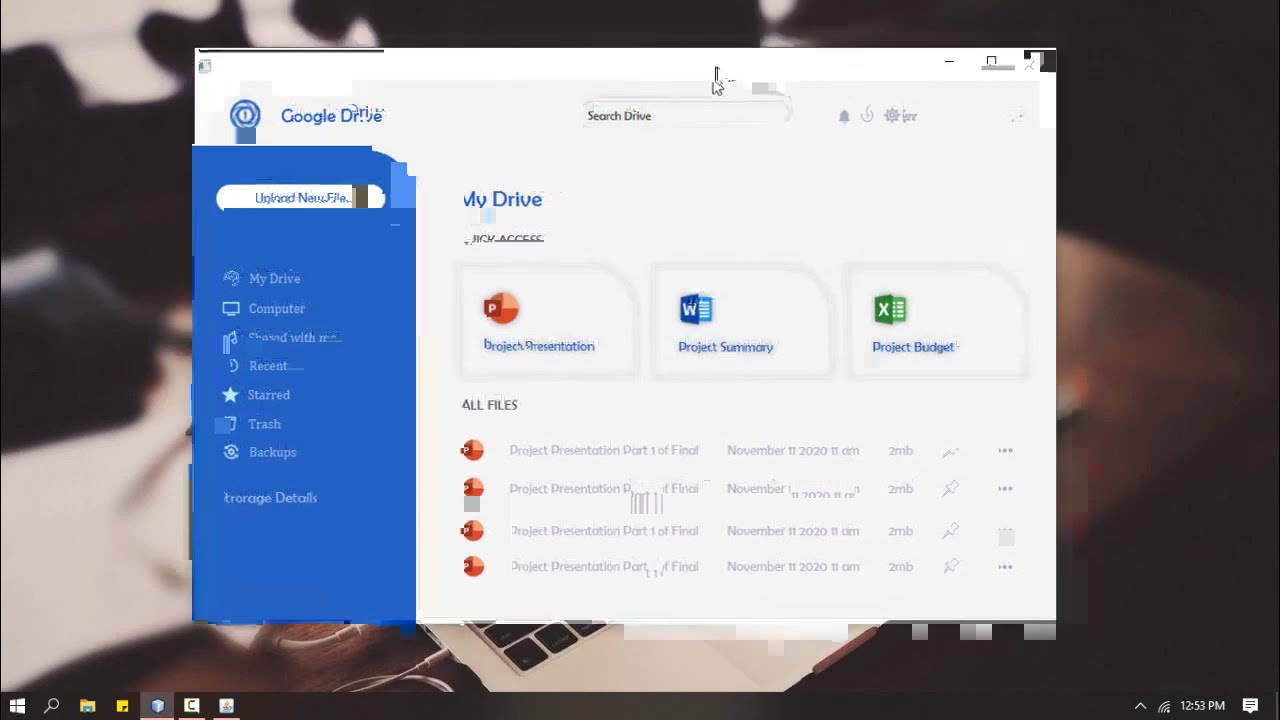Click the ALL FILES section label

pyautogui.click(x=489, y=405)
